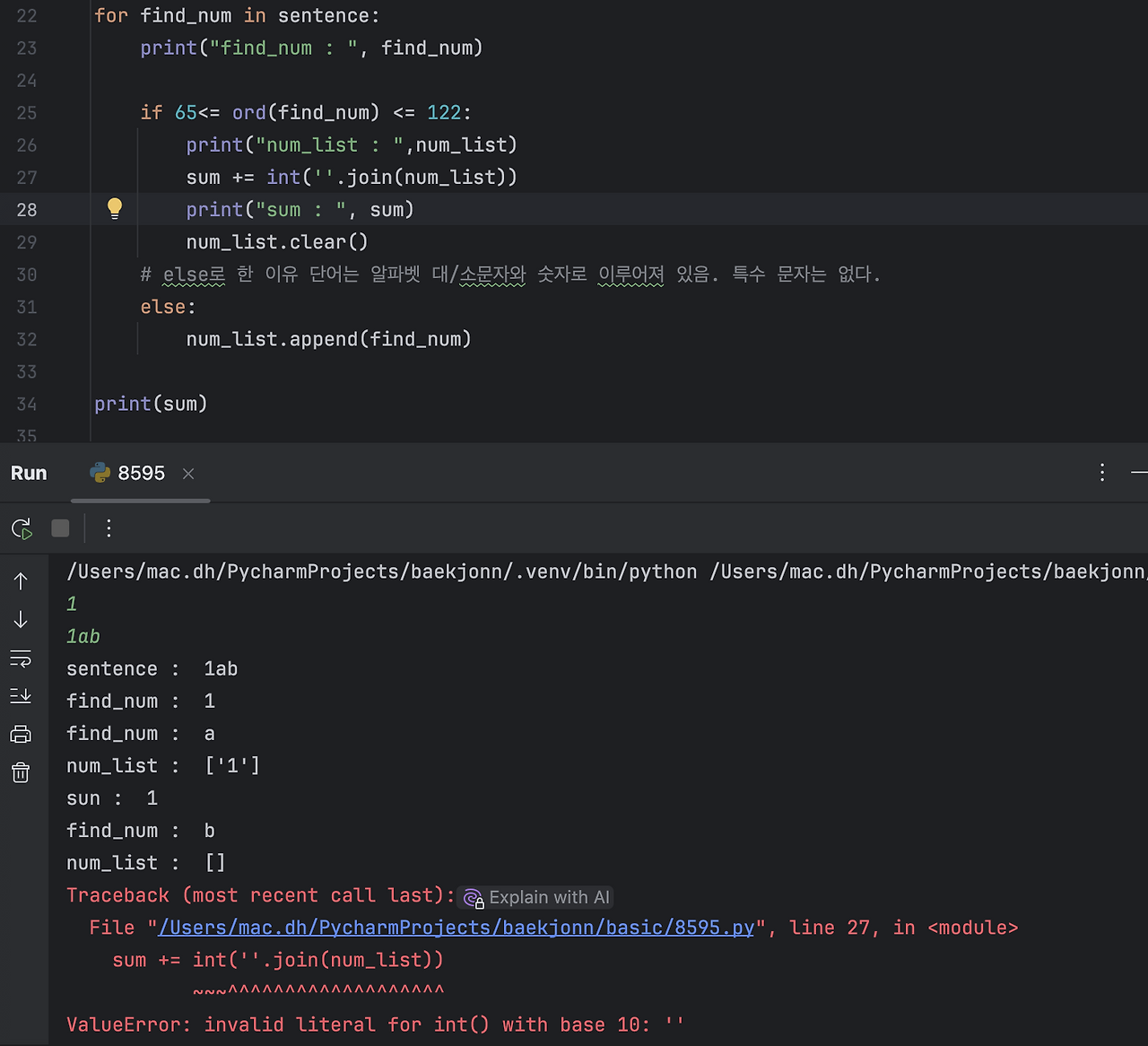
Task: Switch to the 8595 run tab
Action: click(142, 473)
